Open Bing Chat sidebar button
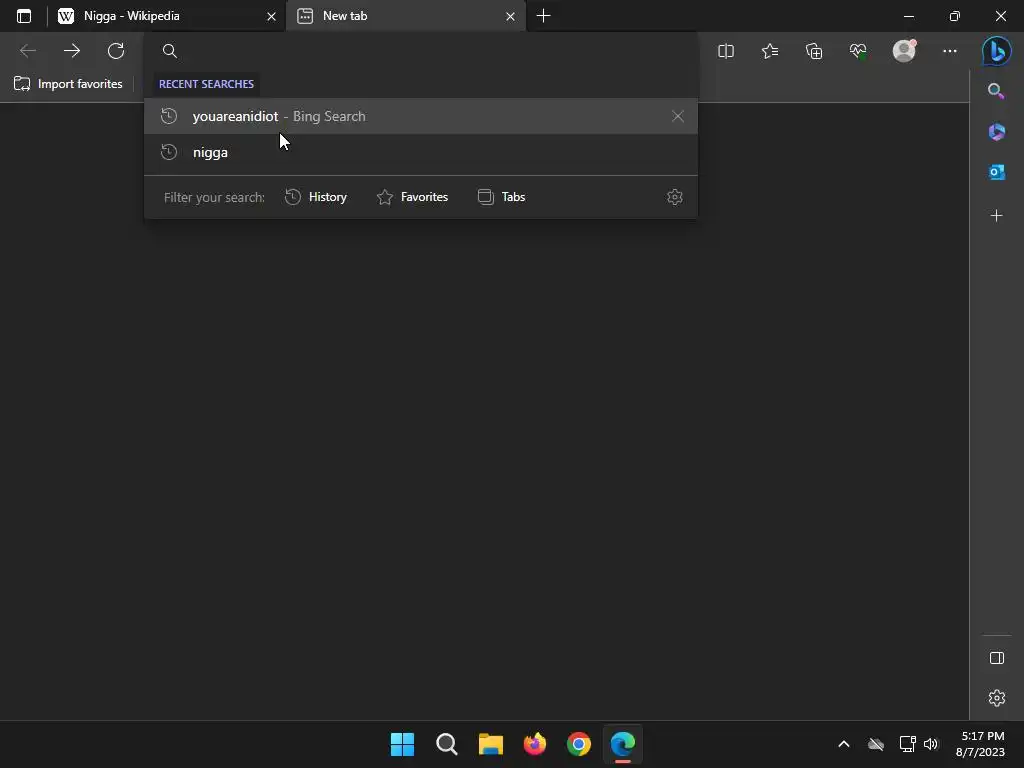The image size is (1024, 768). point(997,51)
